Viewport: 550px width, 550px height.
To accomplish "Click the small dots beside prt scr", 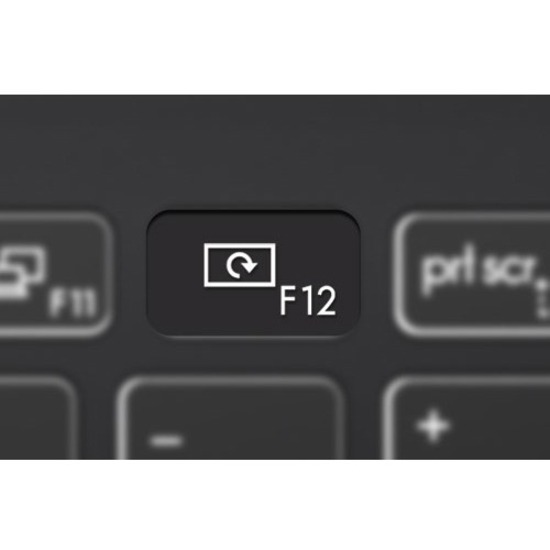I will 542,298.
